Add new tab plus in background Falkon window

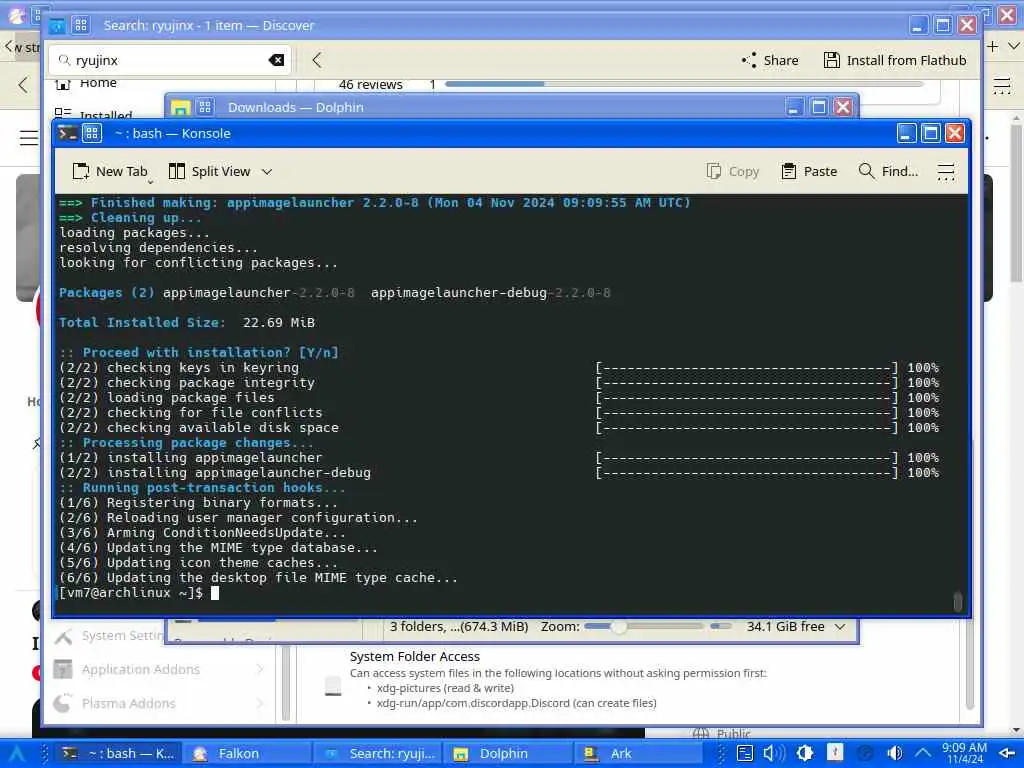click(x=992, y=46)
